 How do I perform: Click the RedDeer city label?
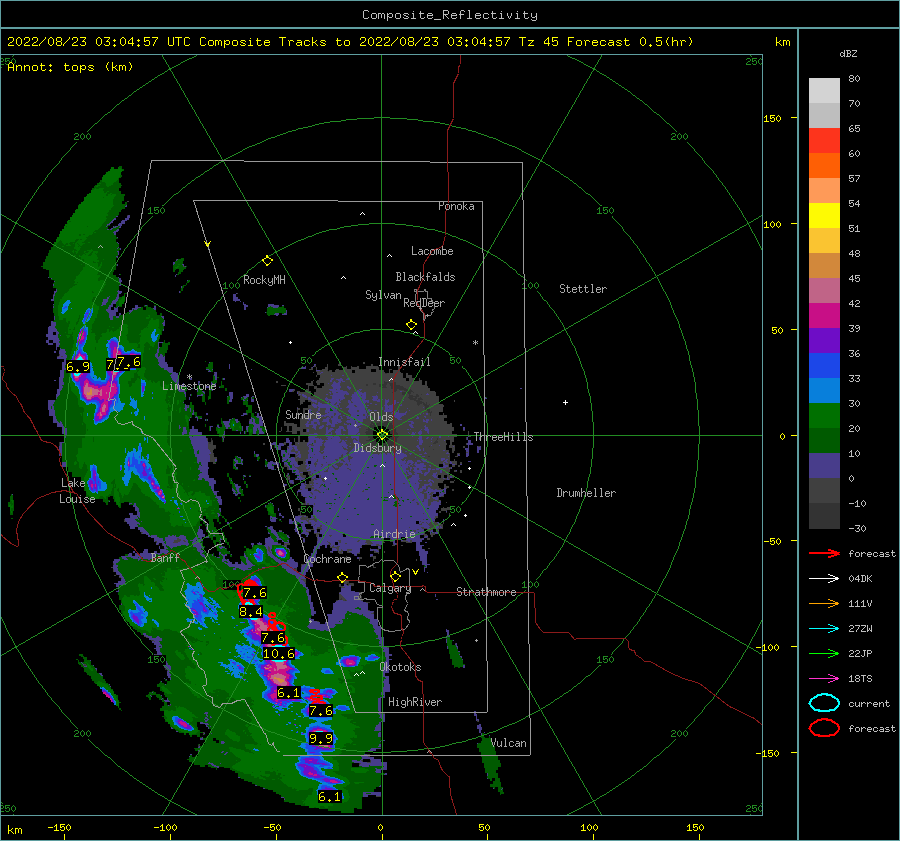pos(424,303)
